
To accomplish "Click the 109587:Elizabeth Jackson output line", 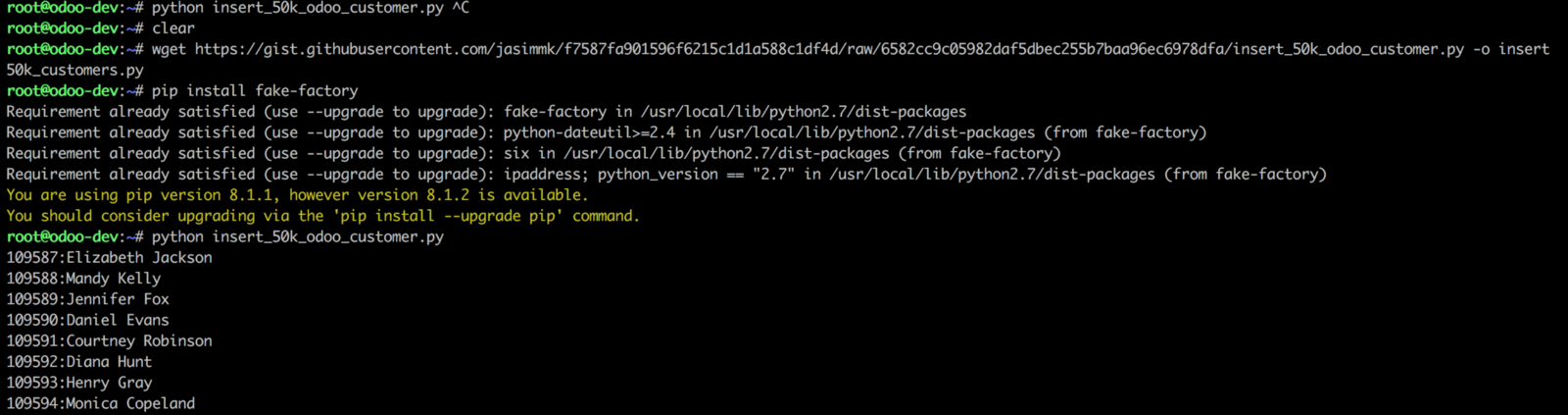I will (110, 257).
